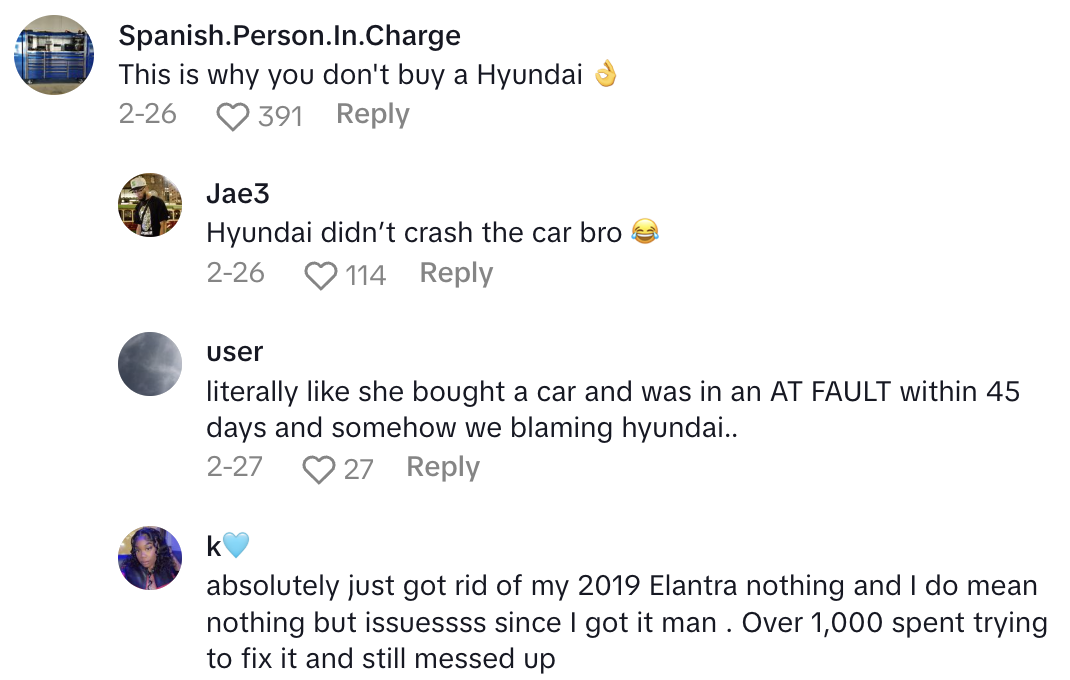This screenshot has width=1070, height=680.
Task: Click the 'user' username
Action: pos(235,352)
